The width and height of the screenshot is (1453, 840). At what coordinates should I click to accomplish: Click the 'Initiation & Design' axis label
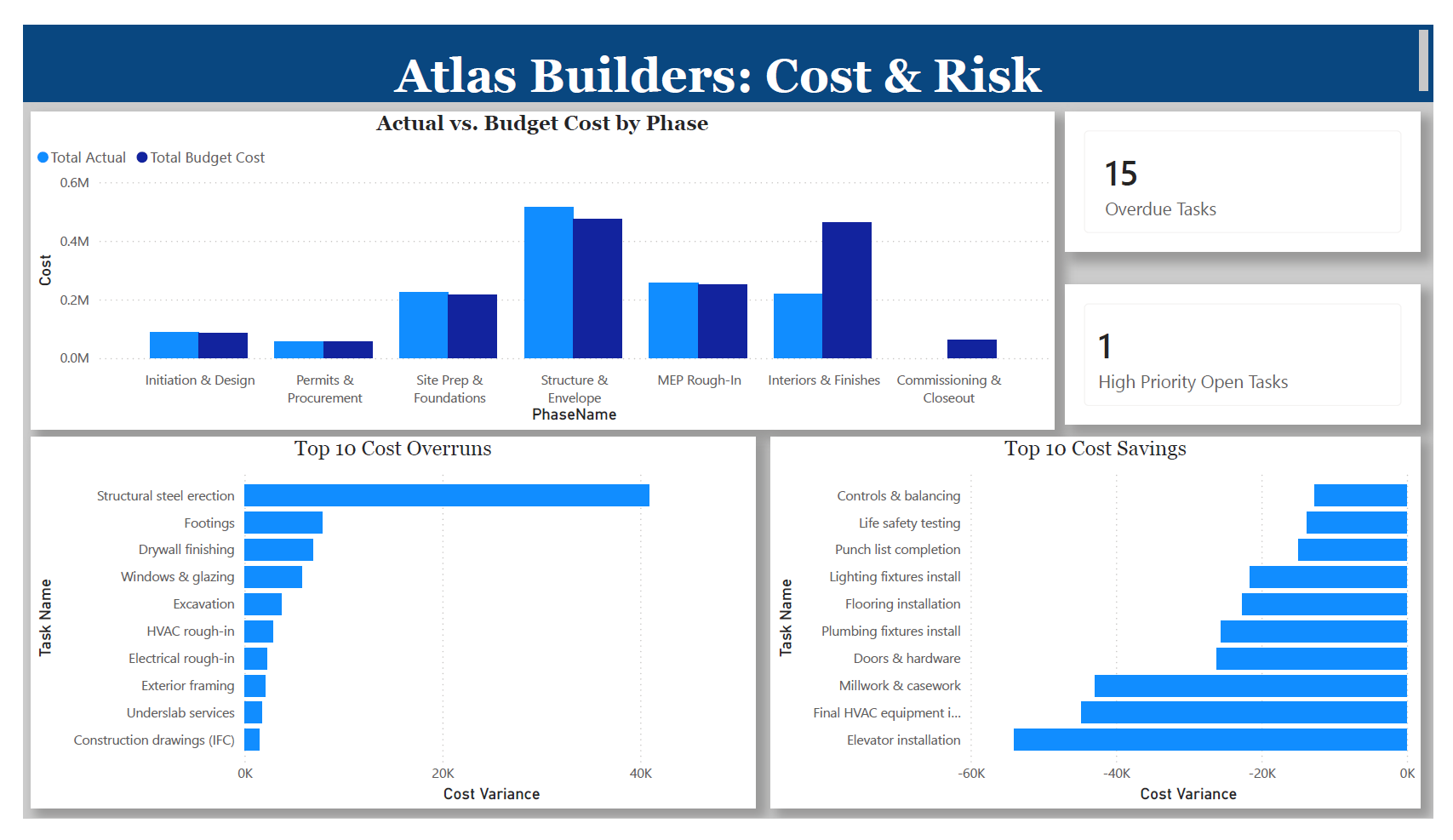(200, 380)
